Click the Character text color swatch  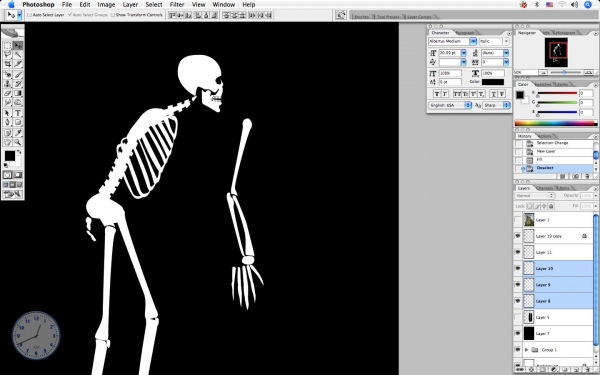[493, 82]
